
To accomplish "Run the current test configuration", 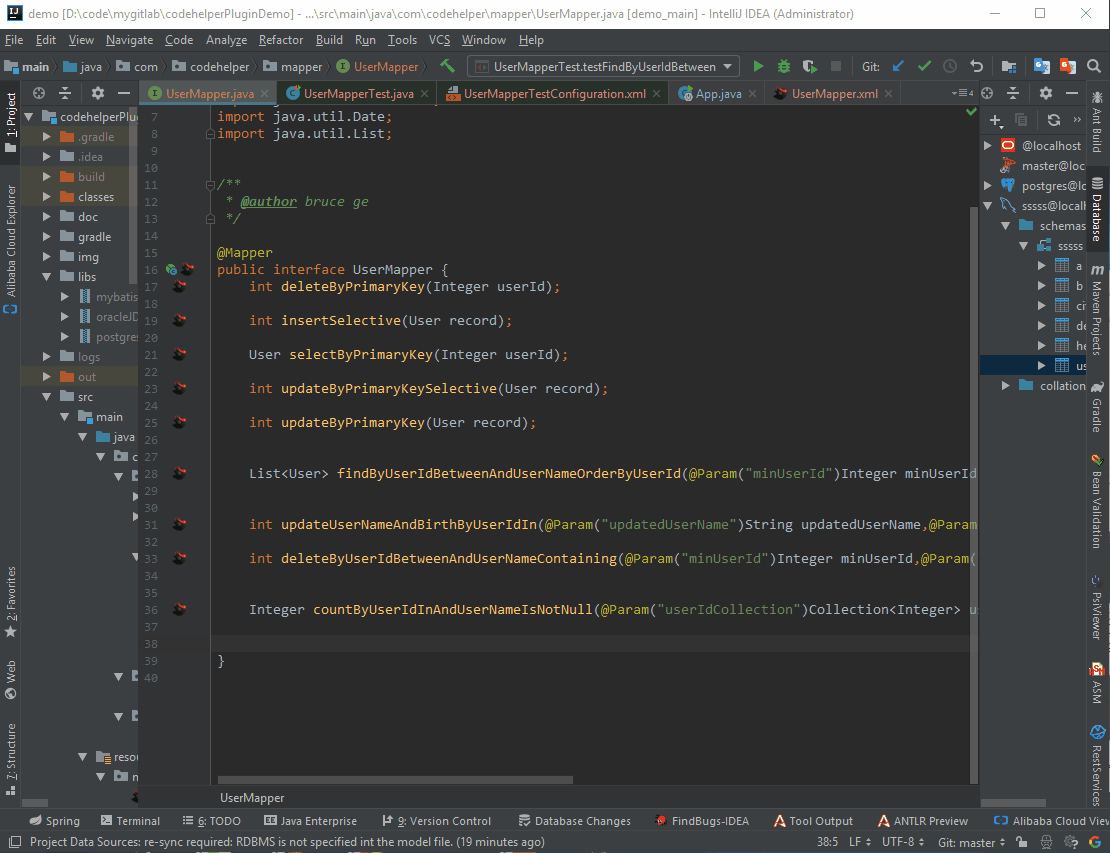I will [758, 67].
